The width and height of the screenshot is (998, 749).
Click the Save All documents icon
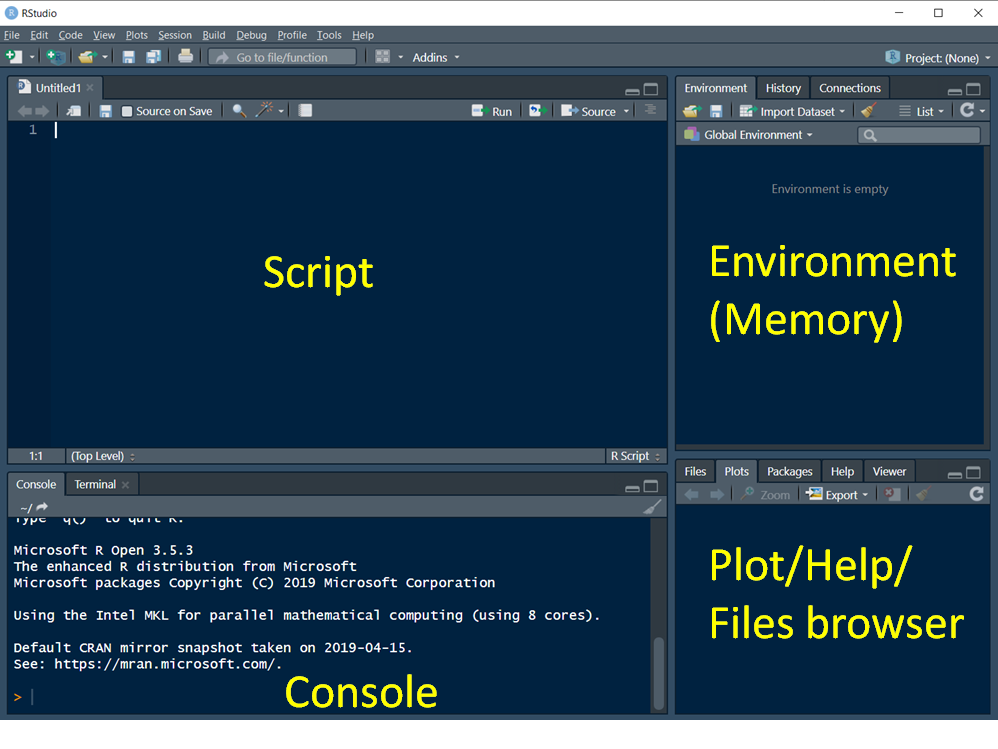[153, 57]
